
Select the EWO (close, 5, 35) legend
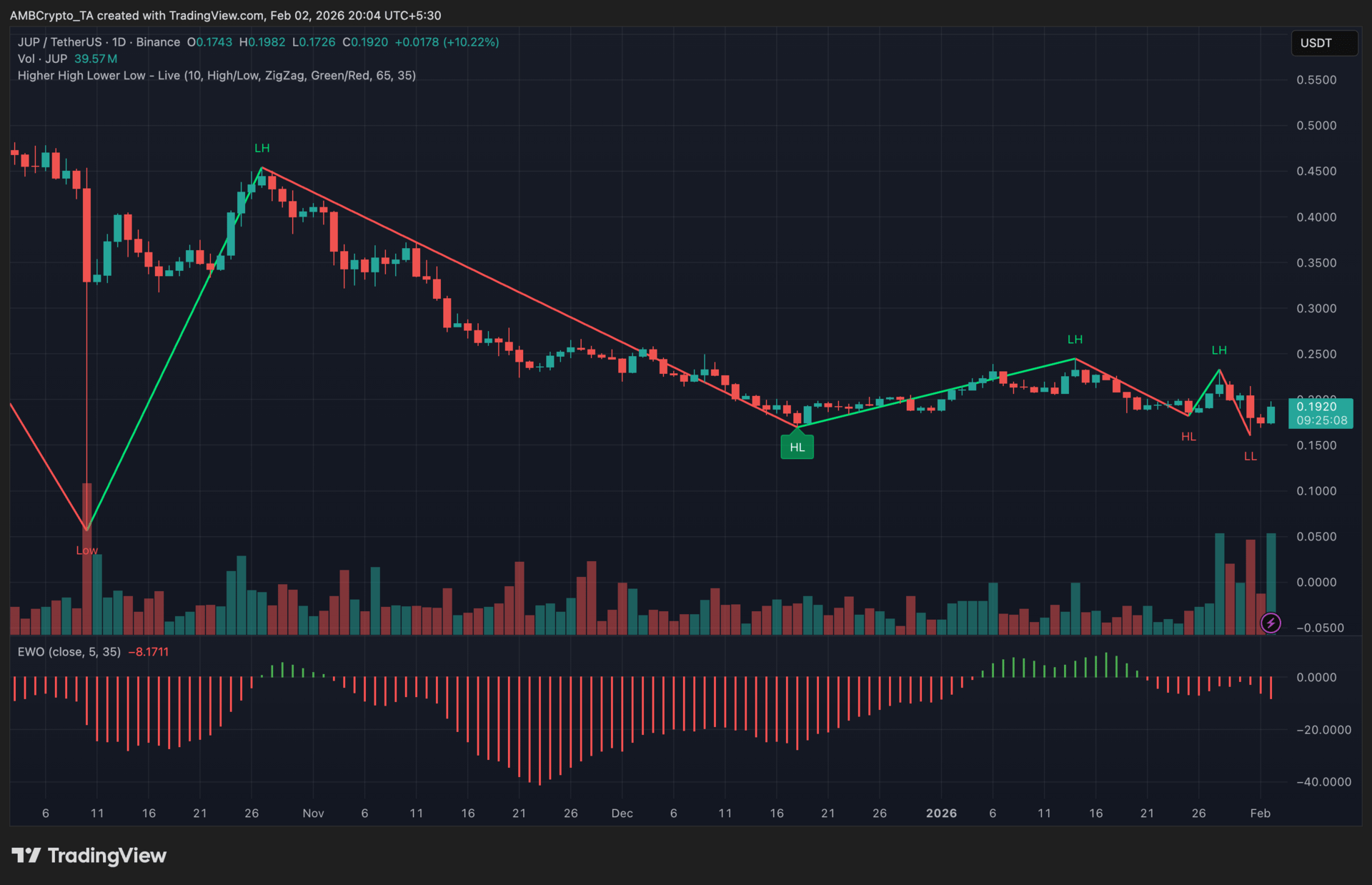[x=69, y=652]
